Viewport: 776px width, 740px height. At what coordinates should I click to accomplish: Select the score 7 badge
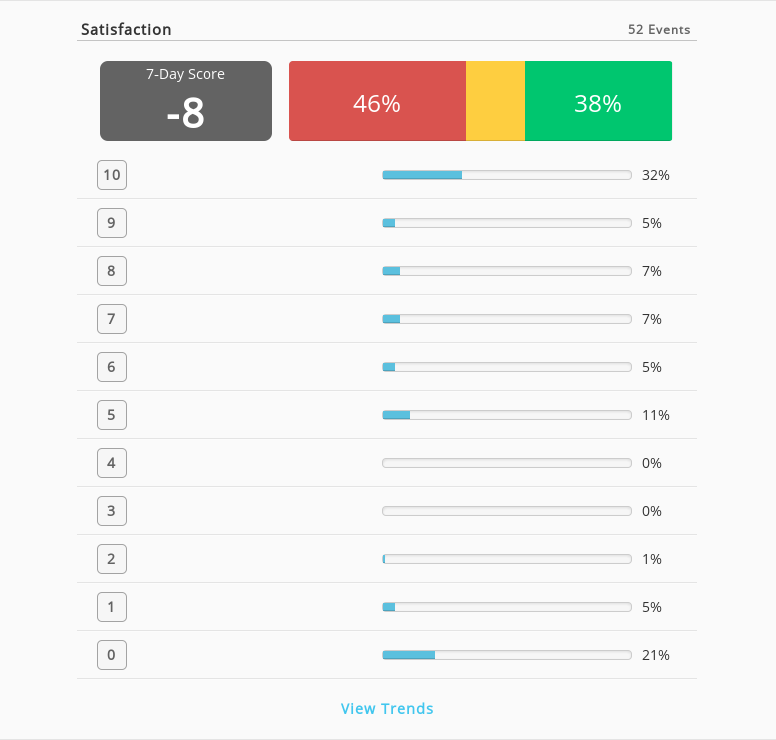[x=112, y=319]
